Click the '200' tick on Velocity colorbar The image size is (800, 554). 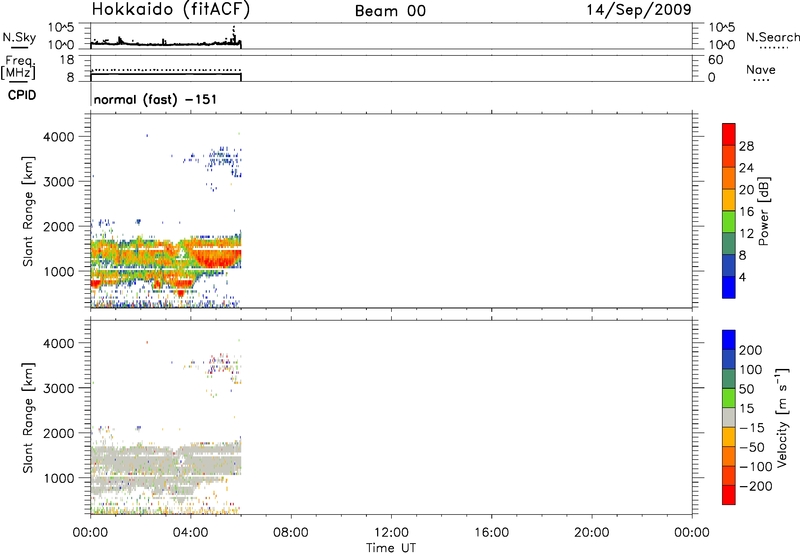point(751,350)
